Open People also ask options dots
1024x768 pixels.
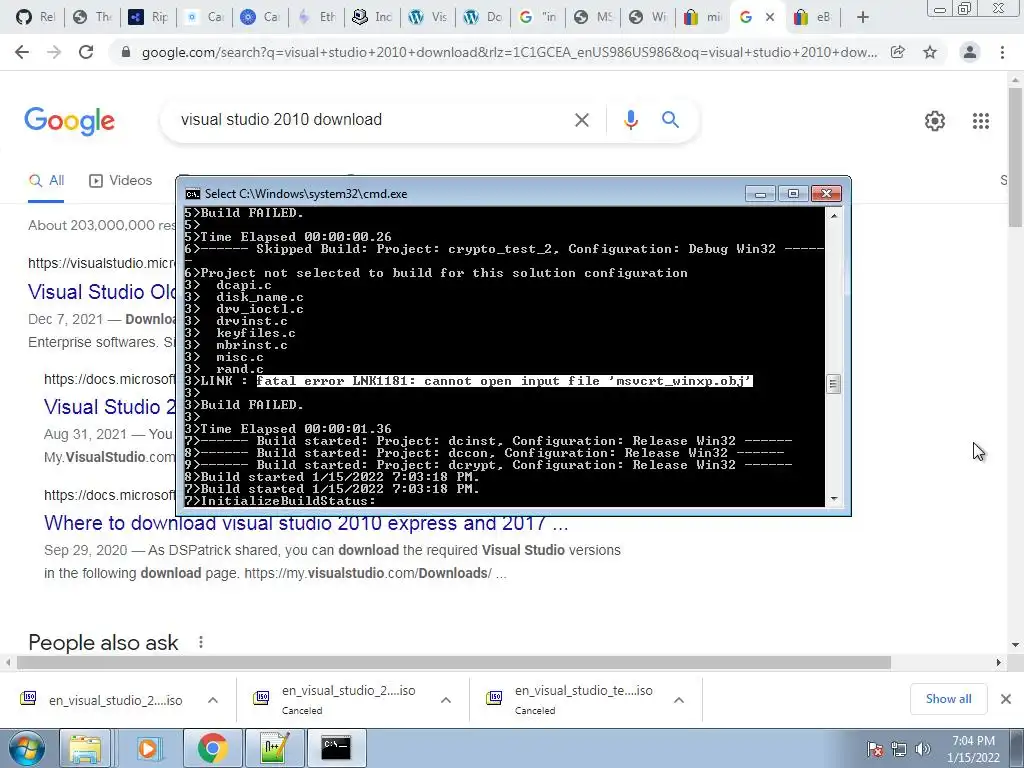(201, 643)
